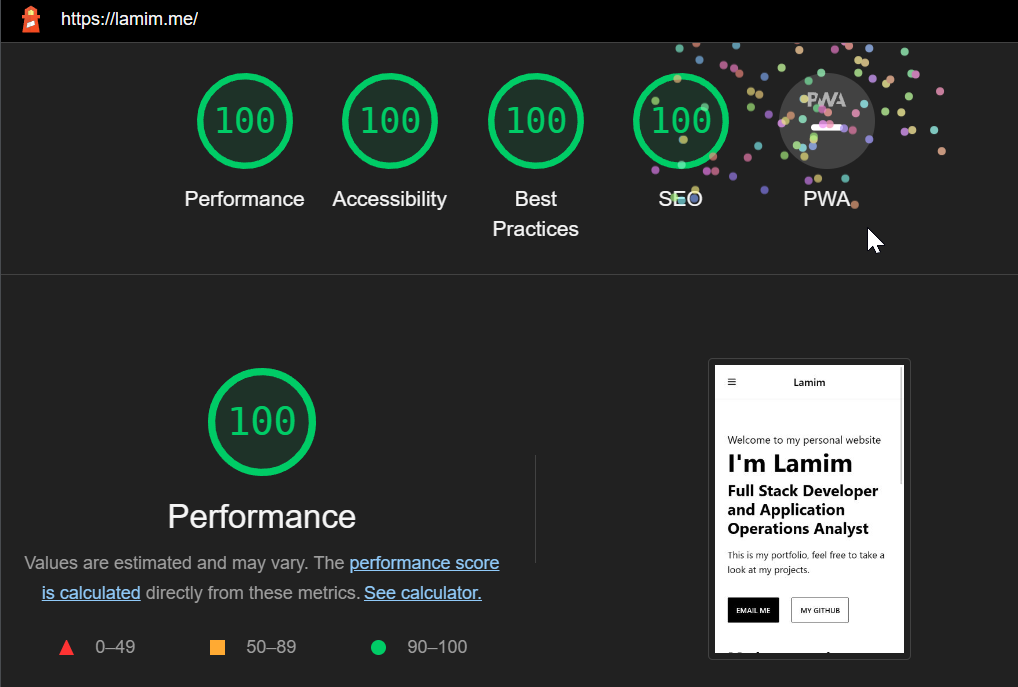Click the '90–100' legend range text
The image size is (1018, 687).
437,647
